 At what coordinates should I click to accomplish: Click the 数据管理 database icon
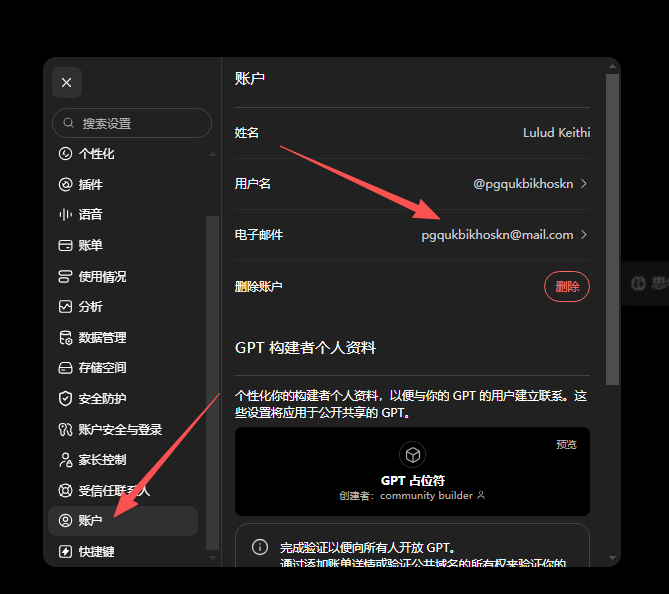click(x=65, y=338)
